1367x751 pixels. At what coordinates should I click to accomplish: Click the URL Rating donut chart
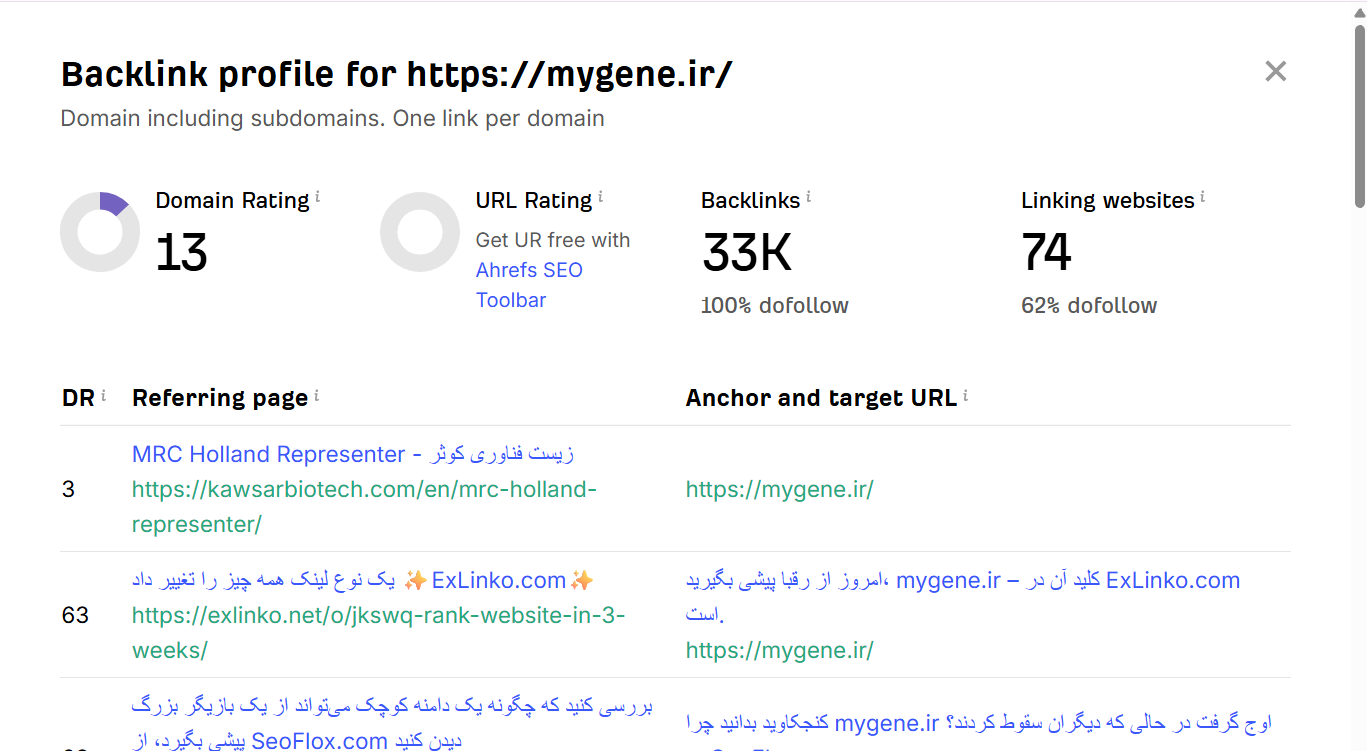[420, 232]
